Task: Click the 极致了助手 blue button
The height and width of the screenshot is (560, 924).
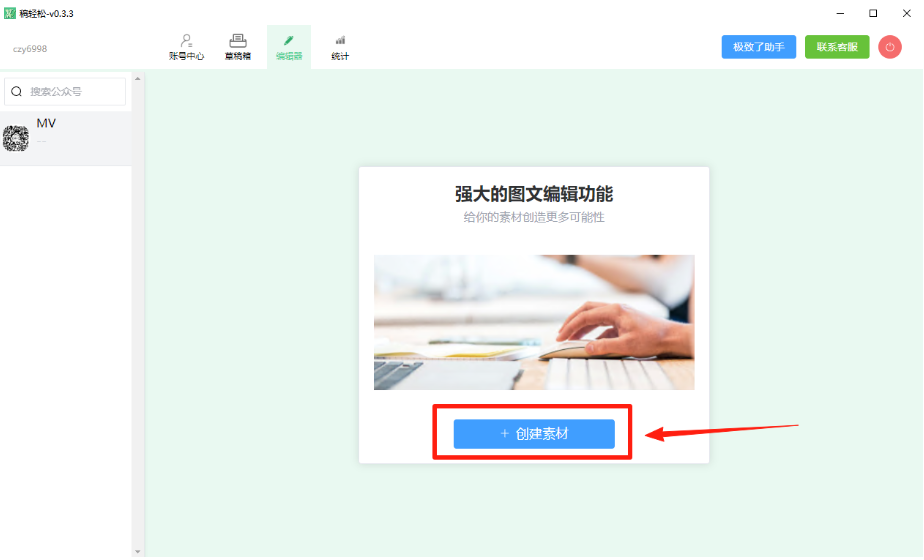Action: tap(758, 47)
